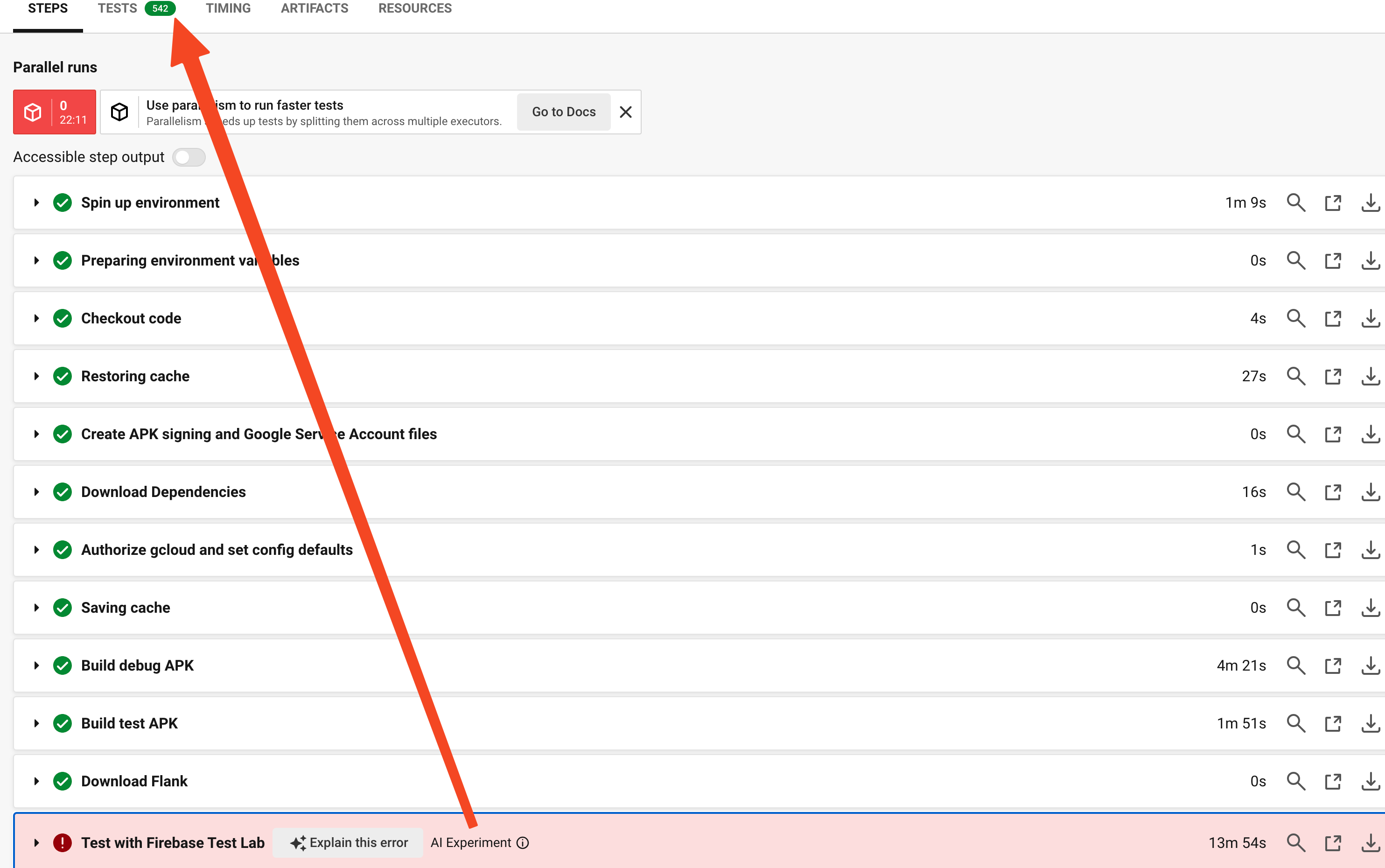Image resolution: width=1385 pixels, height=868 pixels.
Task: Download log for Build test APK step
Action: coord(1370,723)
